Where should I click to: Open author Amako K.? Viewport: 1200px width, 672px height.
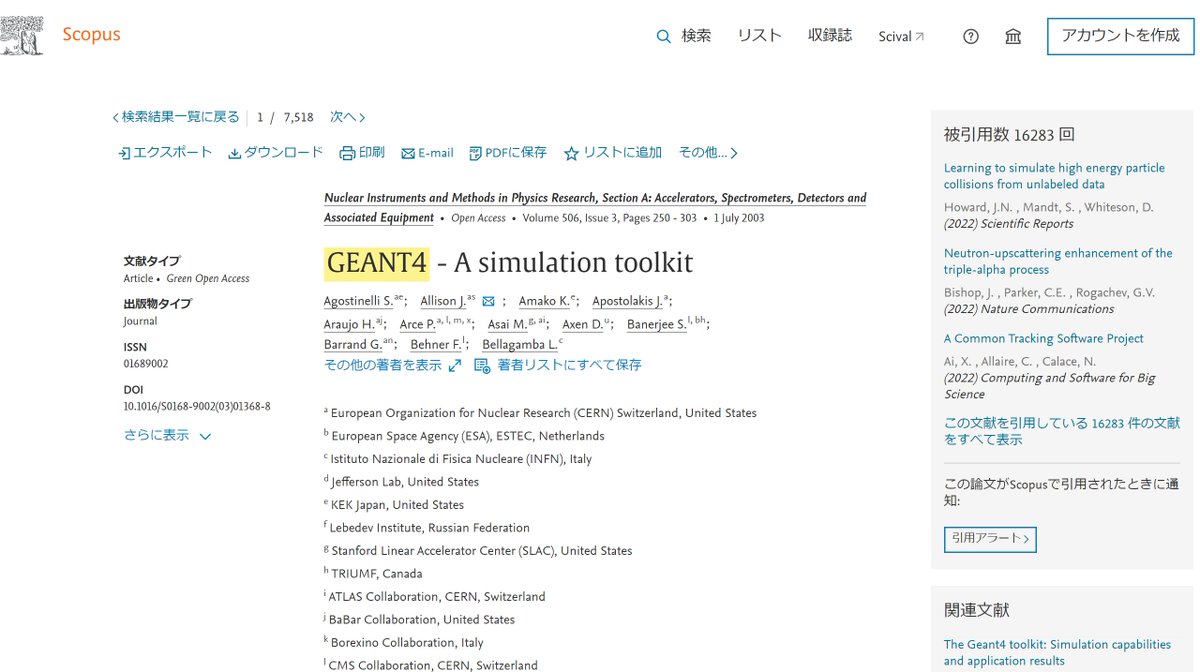(x=544, y=301)
